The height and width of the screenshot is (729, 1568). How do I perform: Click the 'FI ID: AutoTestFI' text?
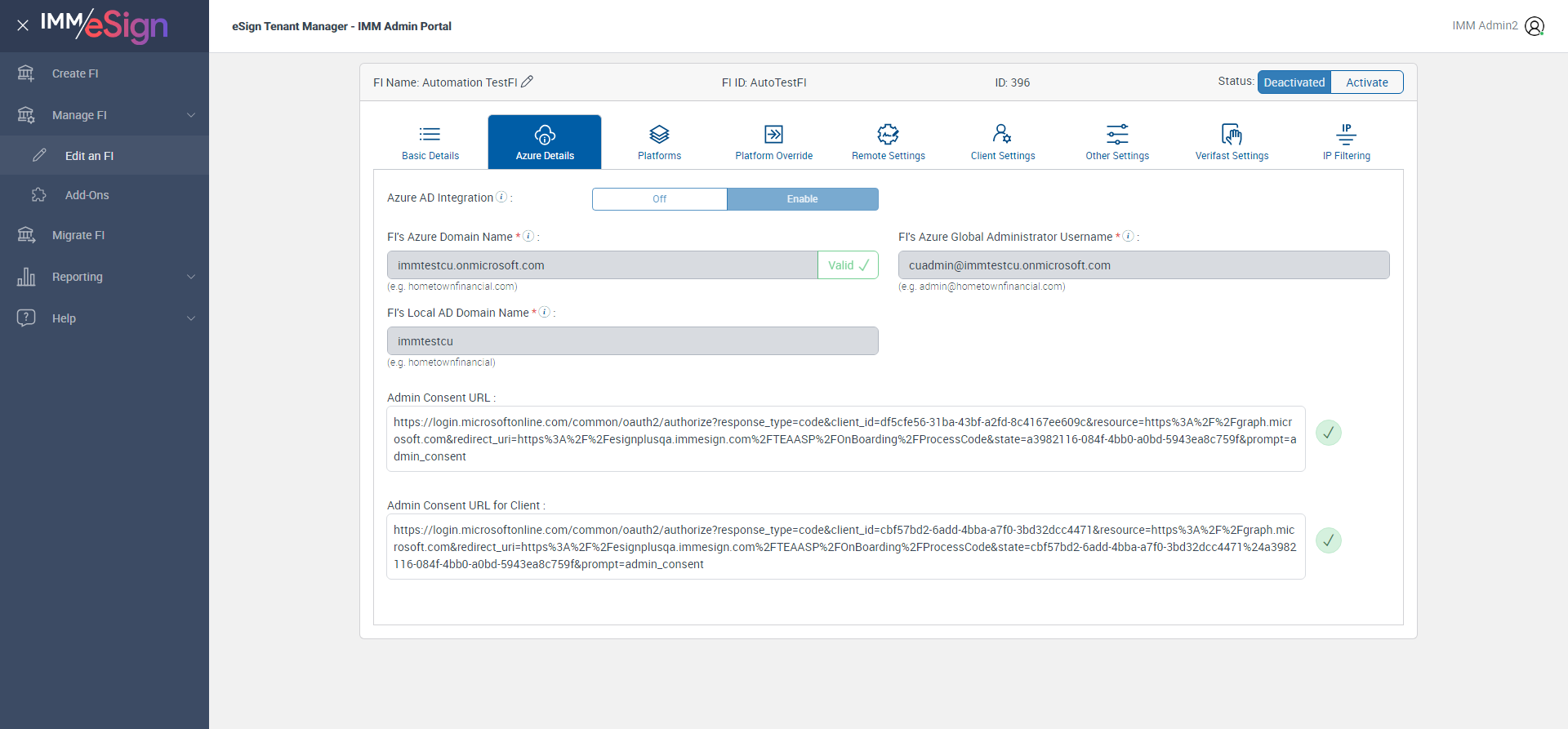(x=764, y=82)
